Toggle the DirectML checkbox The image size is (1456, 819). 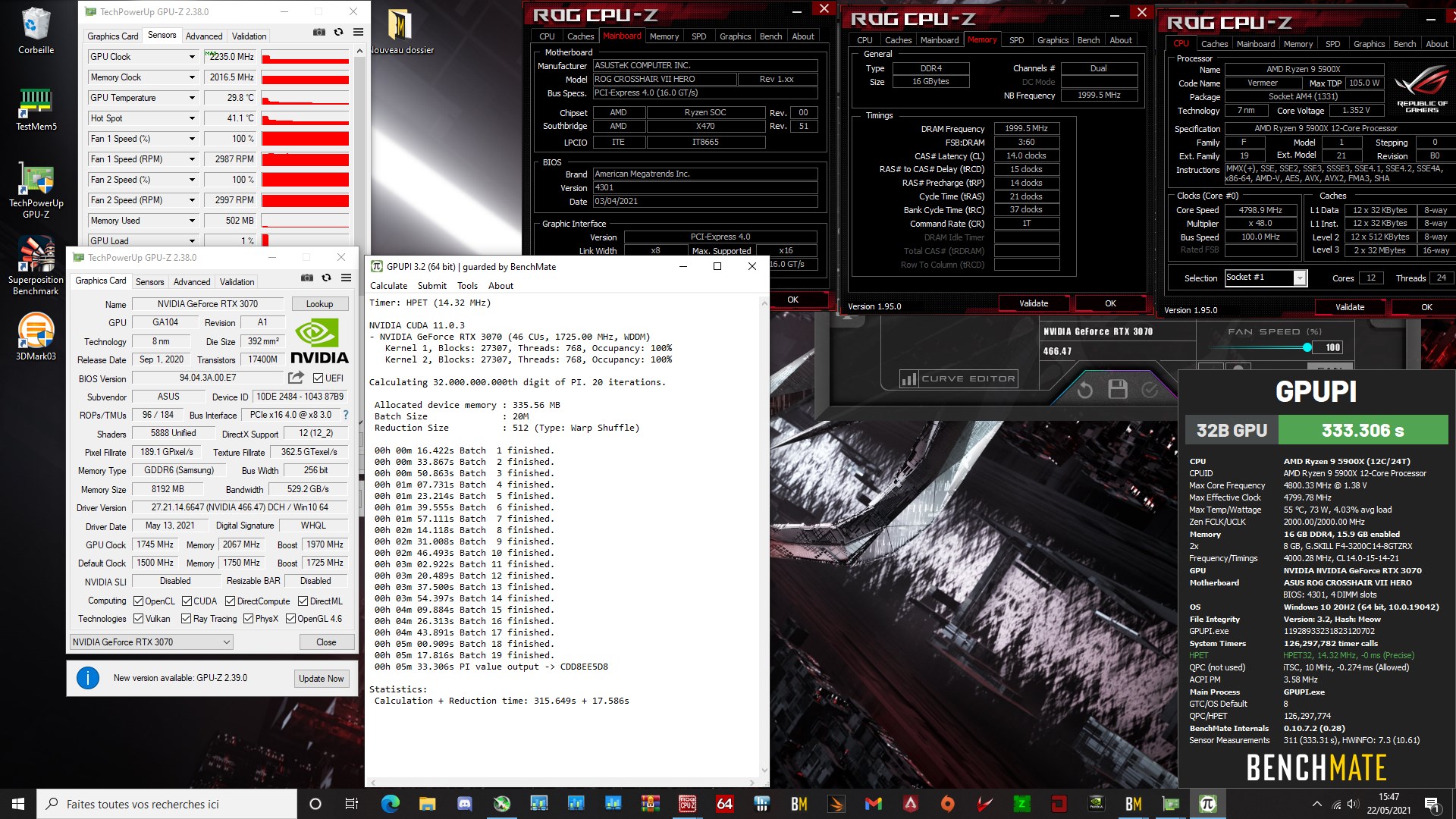[303, 601]
